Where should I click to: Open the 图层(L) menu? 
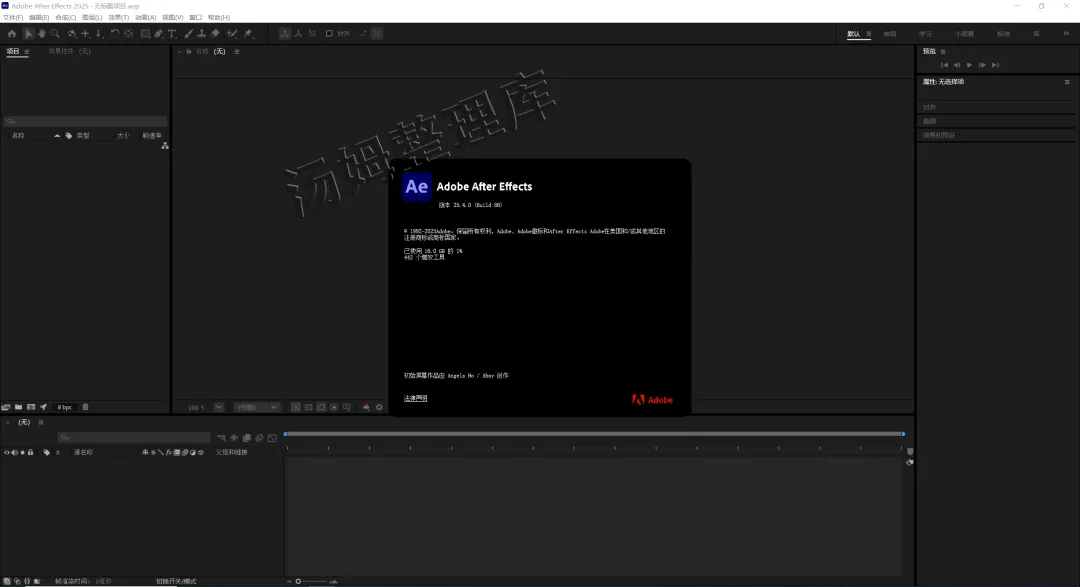[92, 17]
